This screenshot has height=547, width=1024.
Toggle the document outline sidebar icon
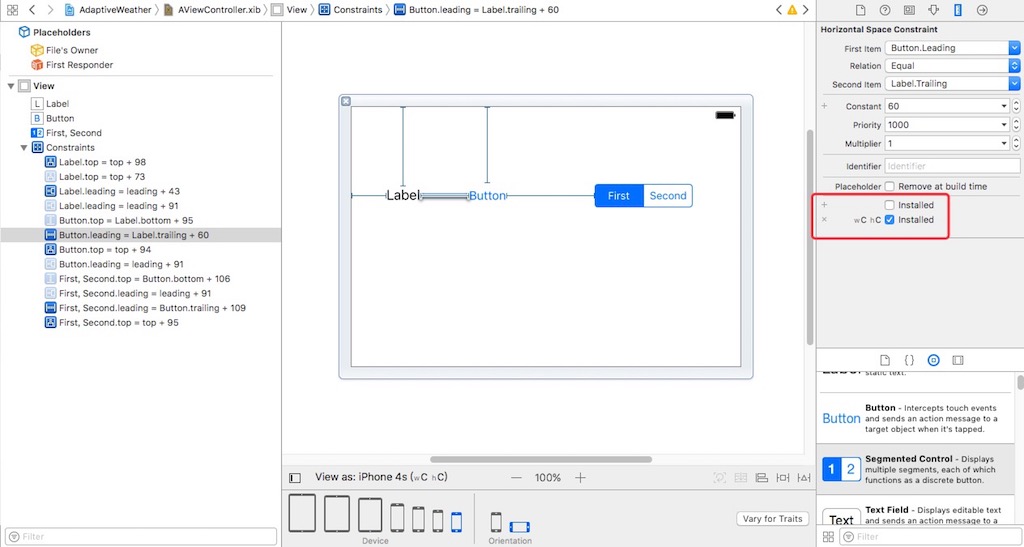click(x=295, y=478)
